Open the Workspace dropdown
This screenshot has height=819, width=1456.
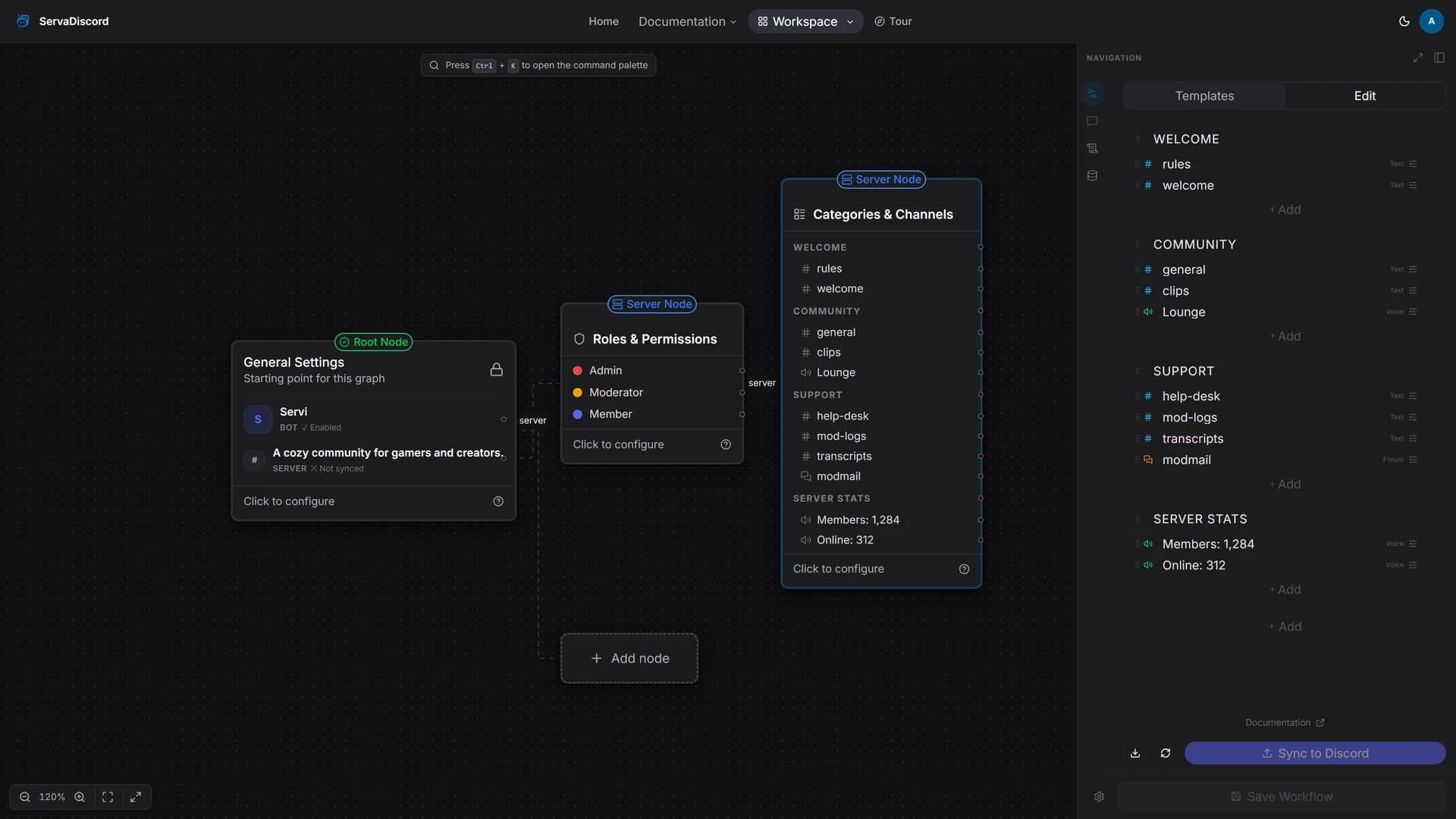point(805,21)
